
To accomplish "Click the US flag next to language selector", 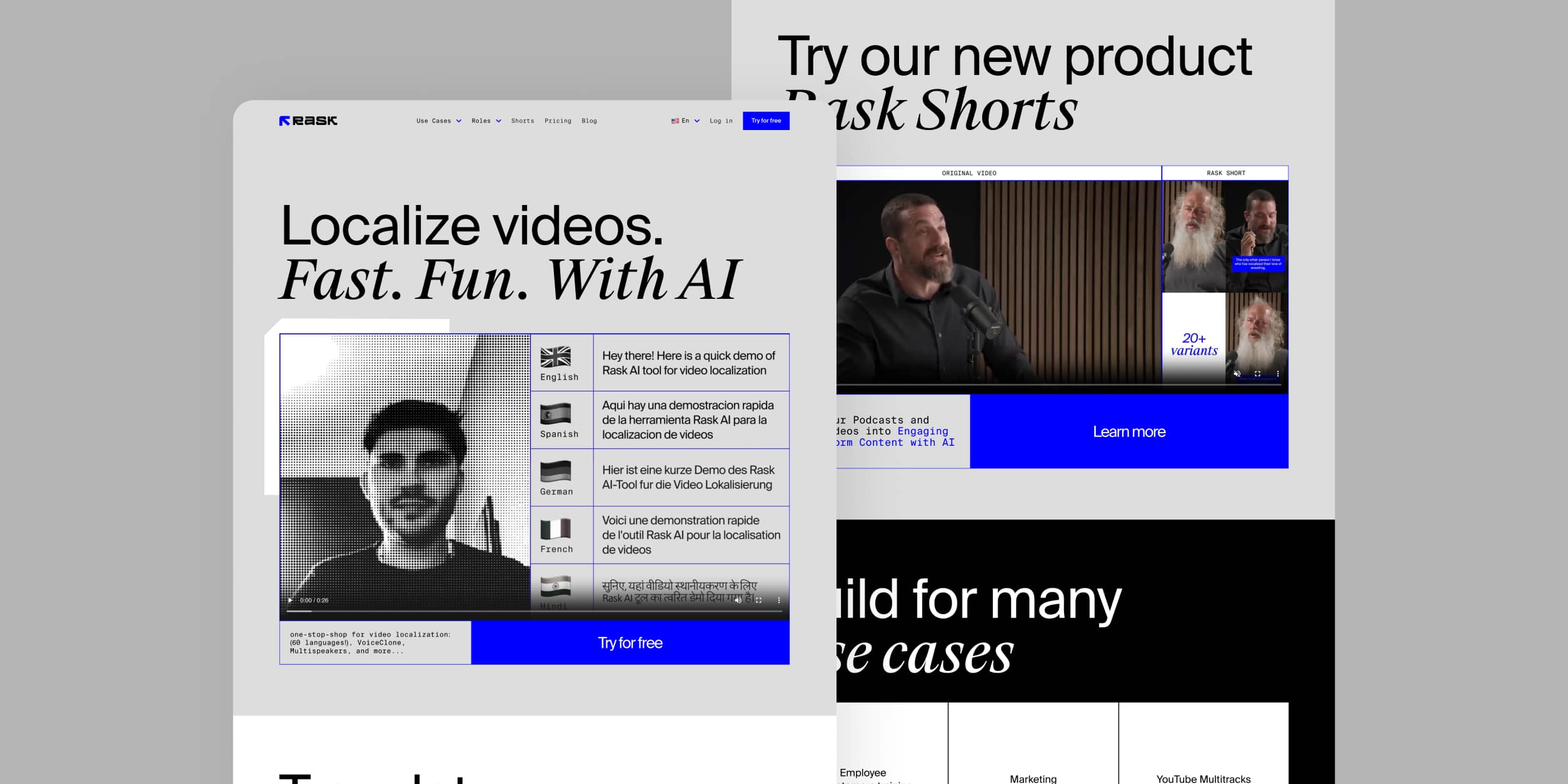I will tap(674, 121).
